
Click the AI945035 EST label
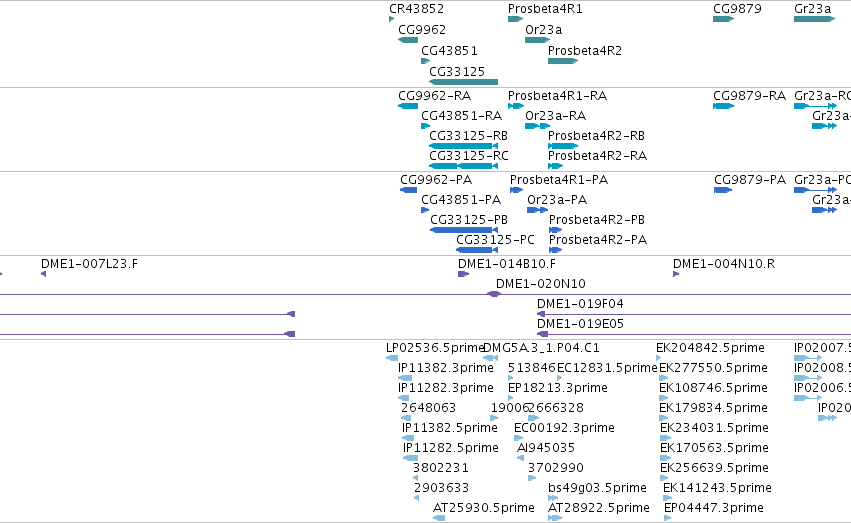[546, 449]
